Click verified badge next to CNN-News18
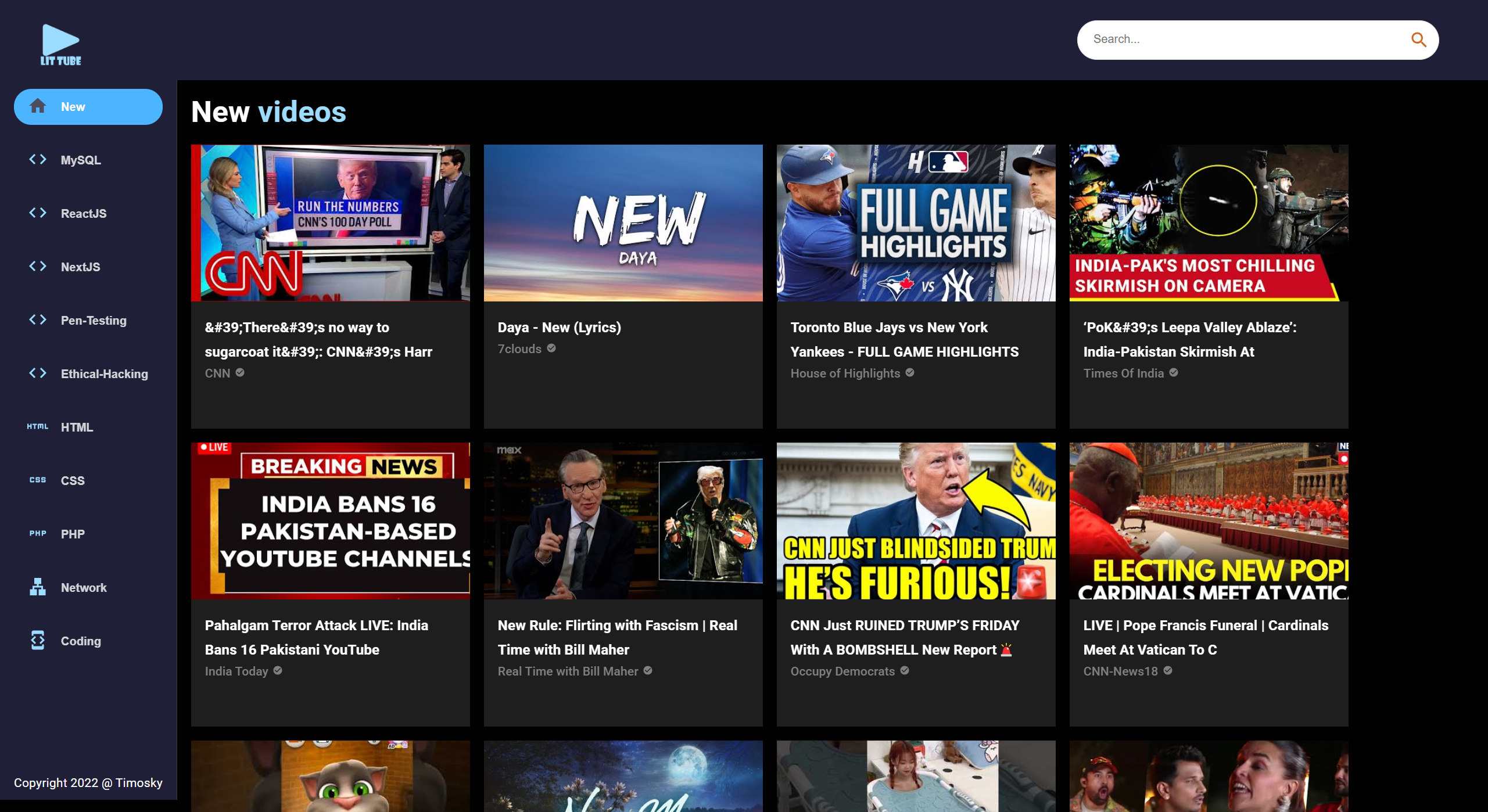Viewport: 1488px width, 812px height. point(1168,671)
